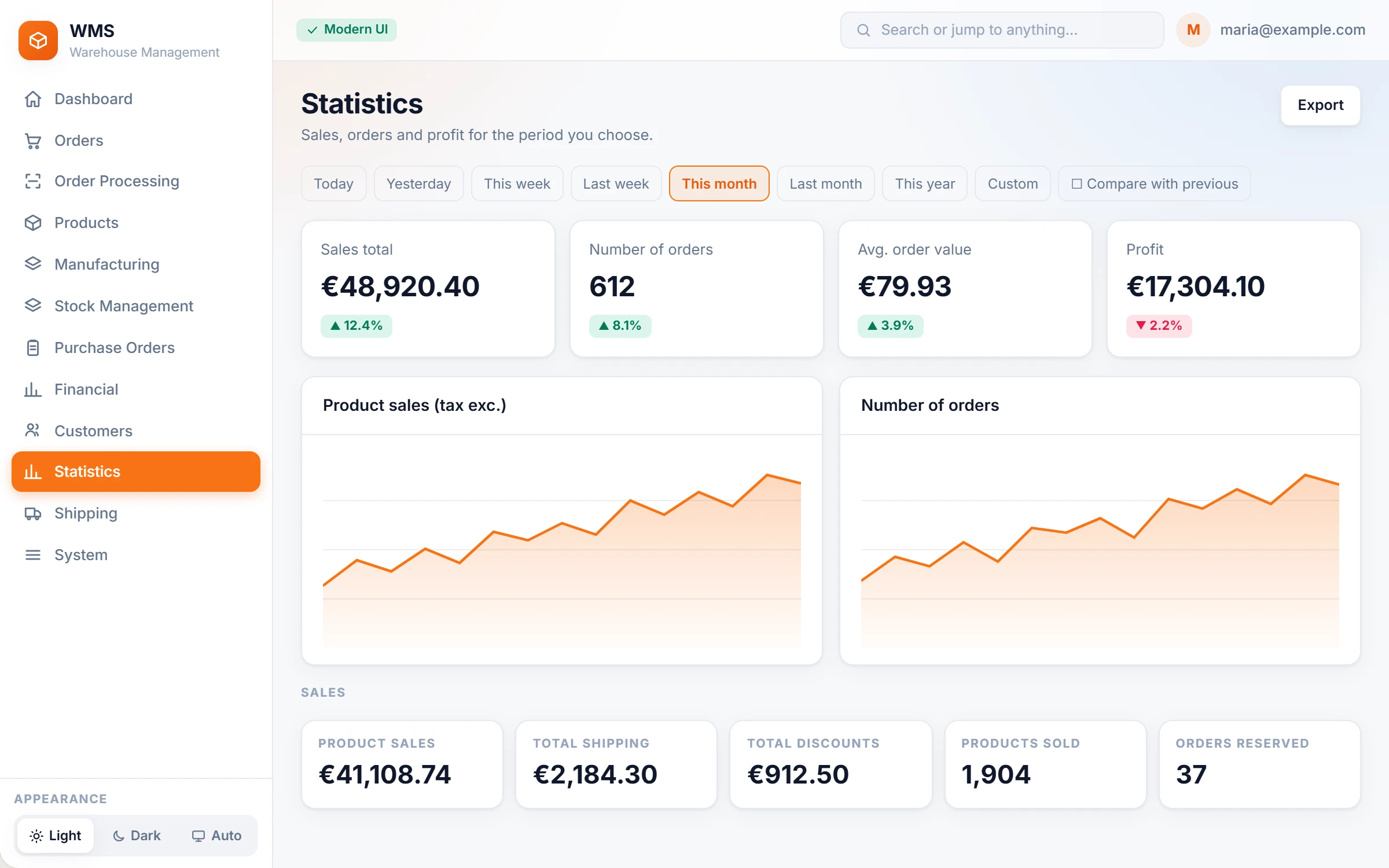Open Dashboard via its home icon

[33, 99]
